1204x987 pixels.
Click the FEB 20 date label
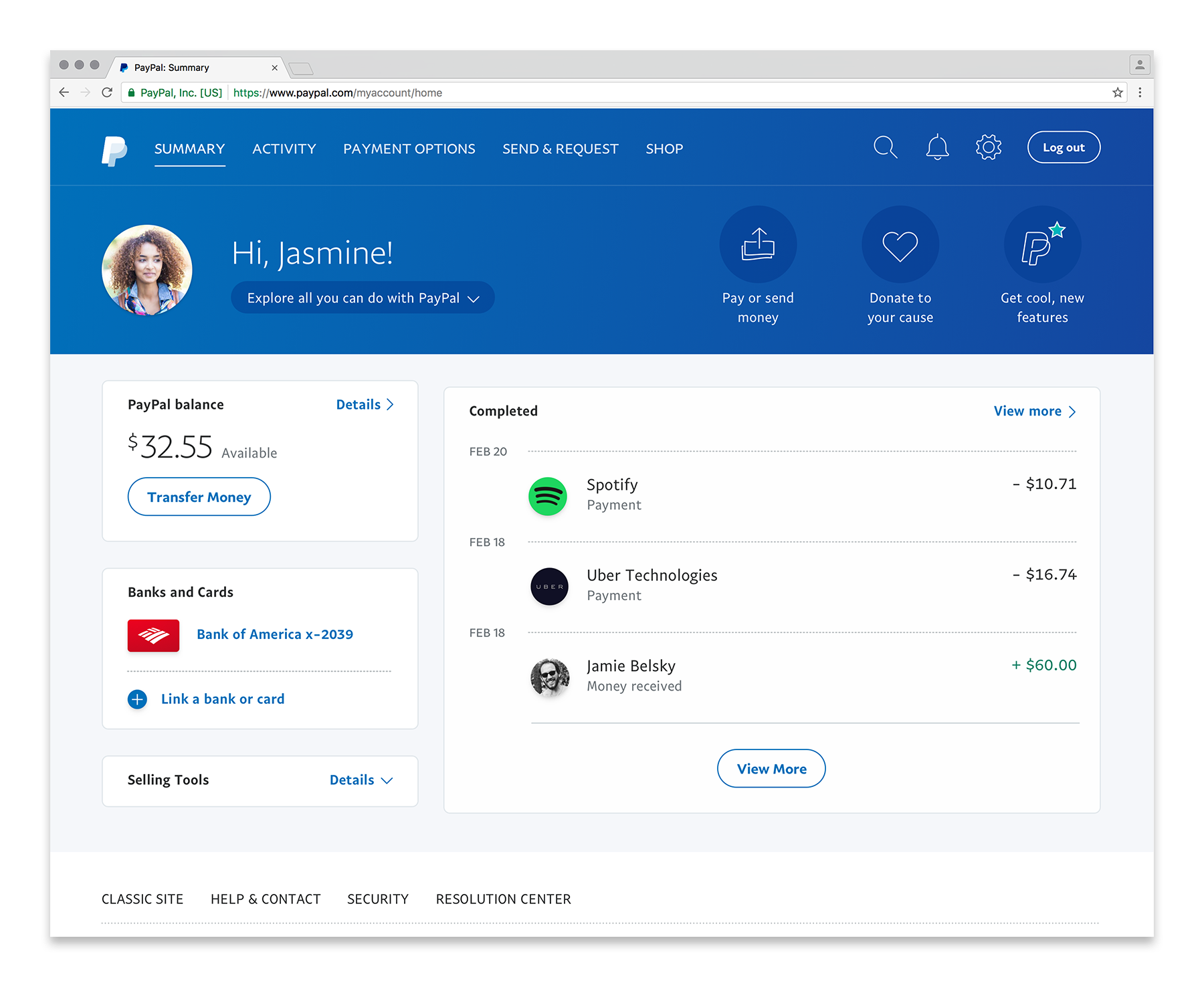[x=488, y=452]
